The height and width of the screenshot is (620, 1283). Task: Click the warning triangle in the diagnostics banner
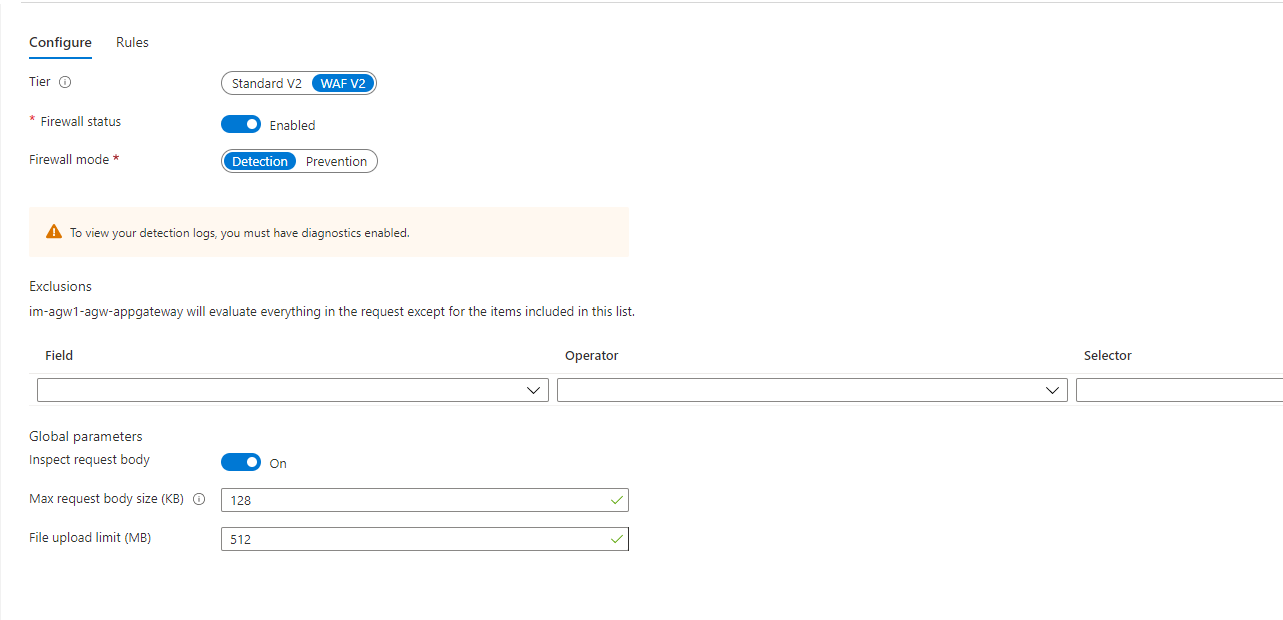(54, 230)
